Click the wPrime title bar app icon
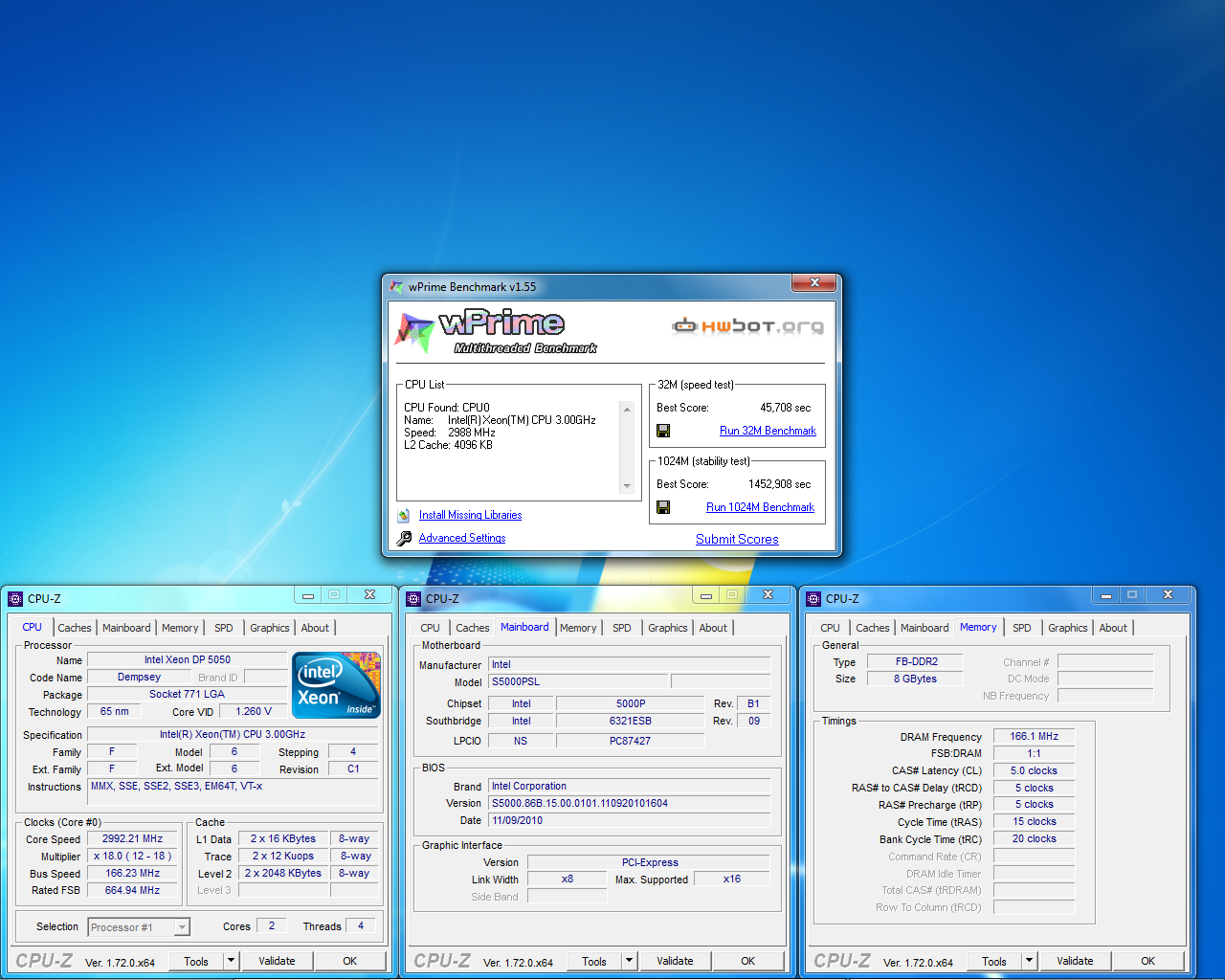Image resolution: width=1225 pixels, height=980 pixels. click(x=396, y=286)
